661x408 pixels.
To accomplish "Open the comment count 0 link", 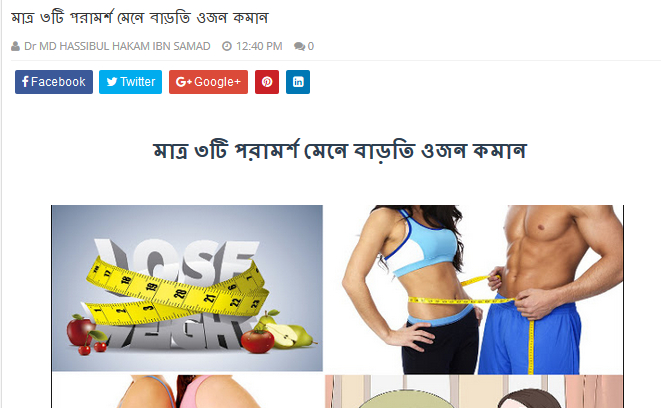I will point(311,46).
